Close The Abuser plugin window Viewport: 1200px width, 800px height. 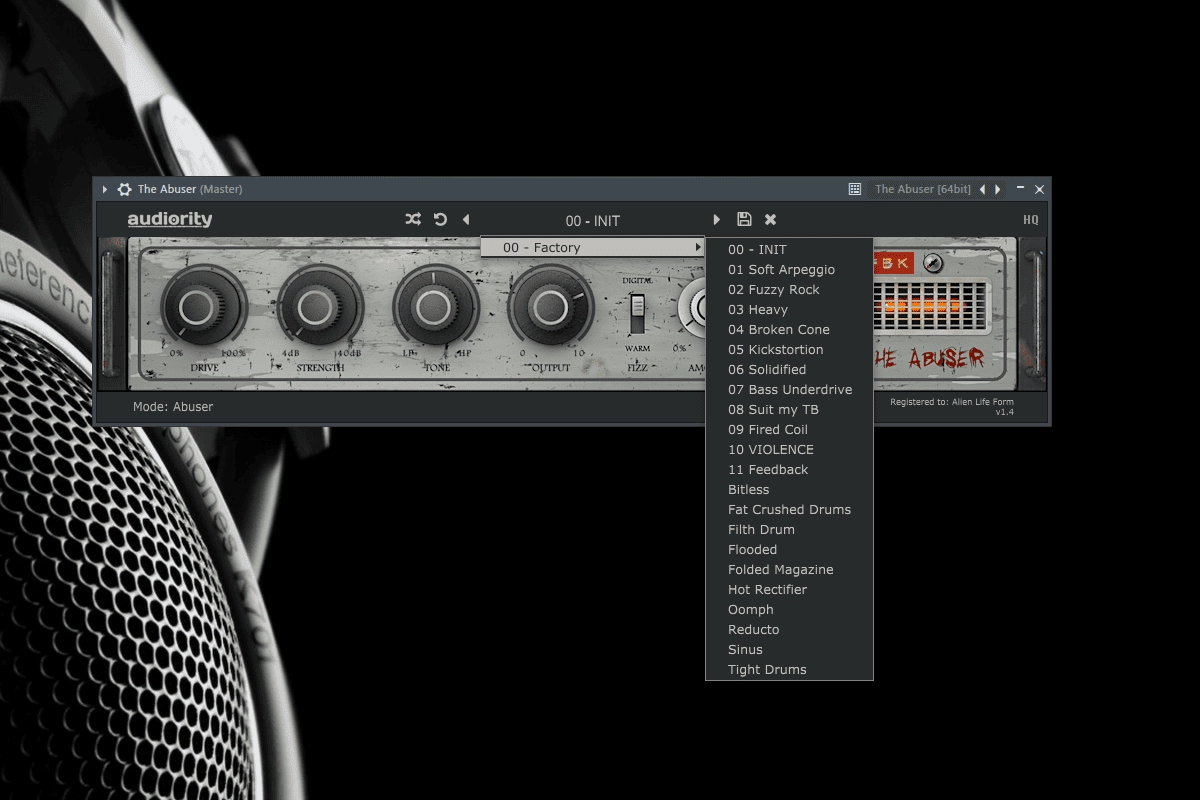click(x=1039, y=189)
